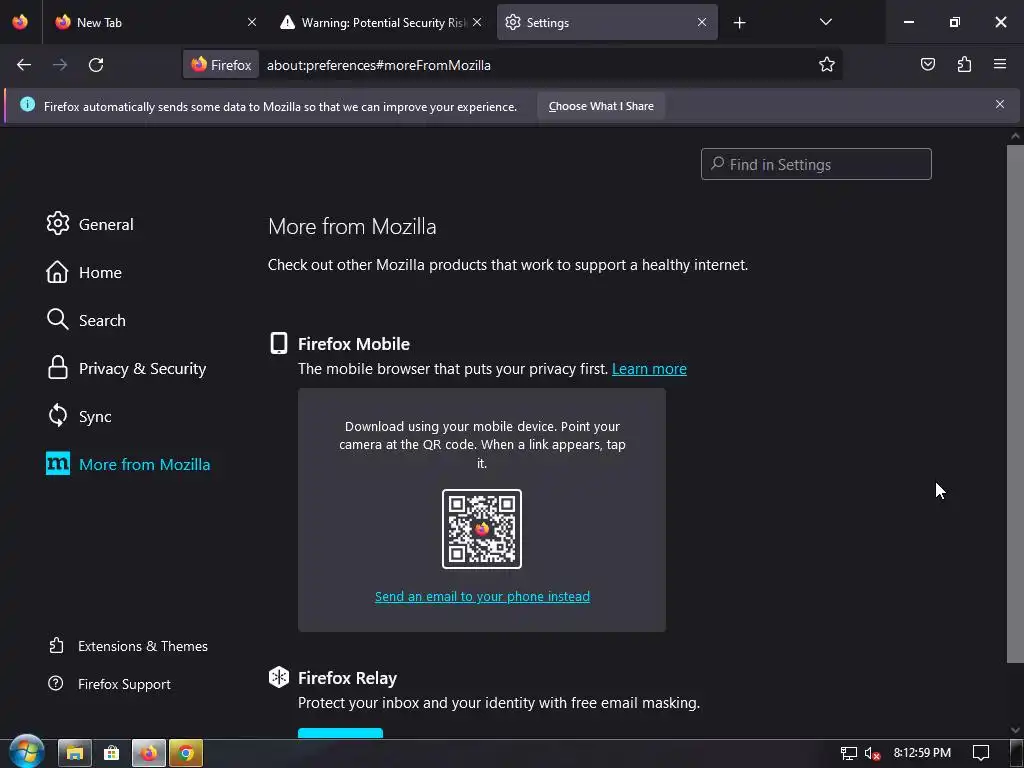Viewport: 1024px width, 768px height.
Task: Click the More from Mozilla heading
Action: click(x=352, y=227)
